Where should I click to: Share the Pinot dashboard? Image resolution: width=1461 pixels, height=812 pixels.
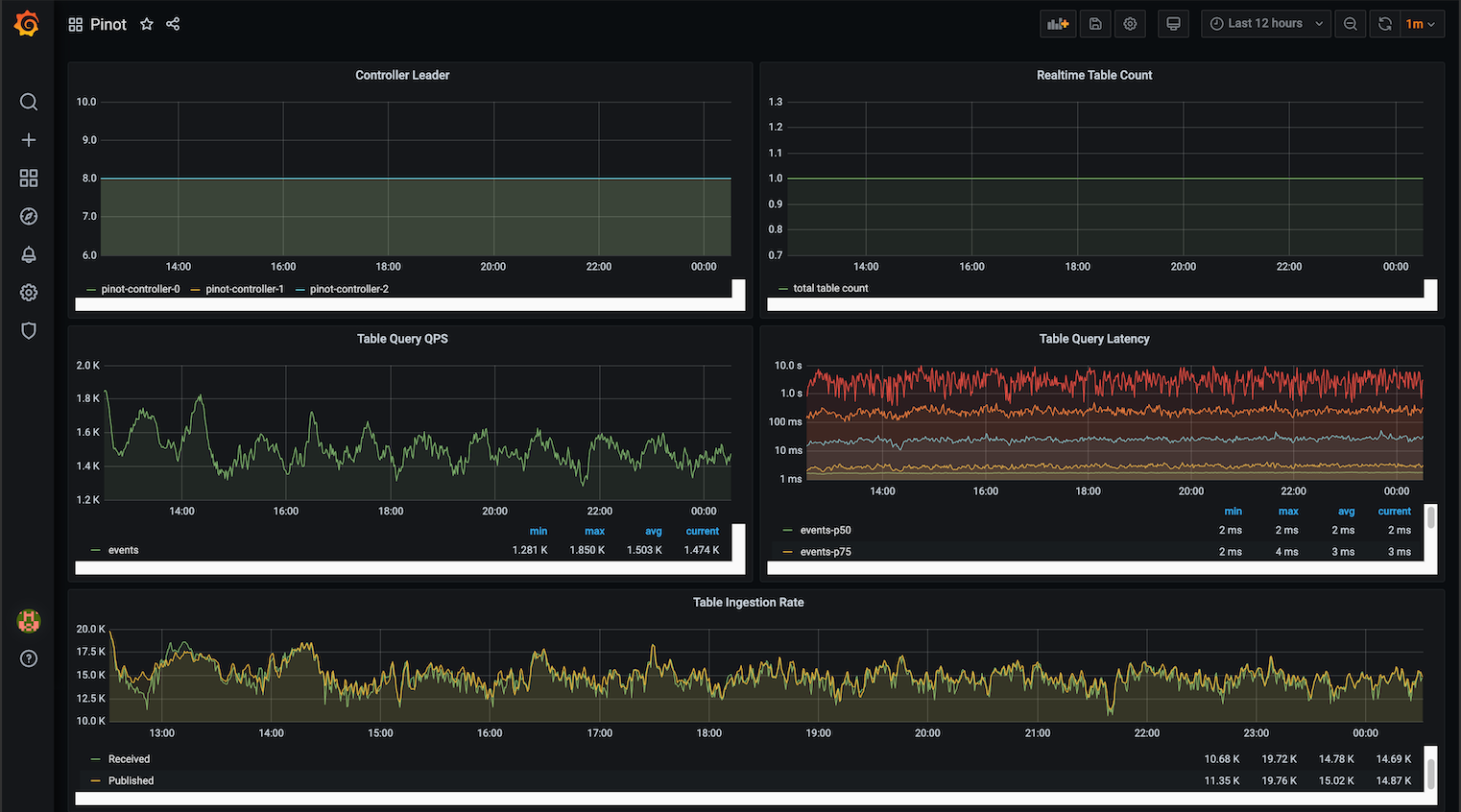(x=173, y=24)
